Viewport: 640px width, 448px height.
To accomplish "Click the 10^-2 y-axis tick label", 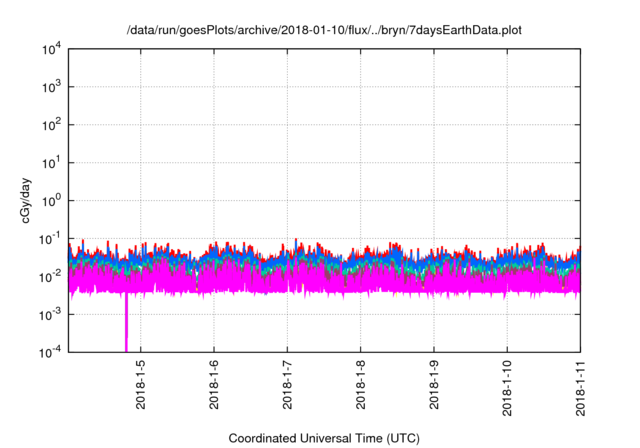I will pos(51,276).
